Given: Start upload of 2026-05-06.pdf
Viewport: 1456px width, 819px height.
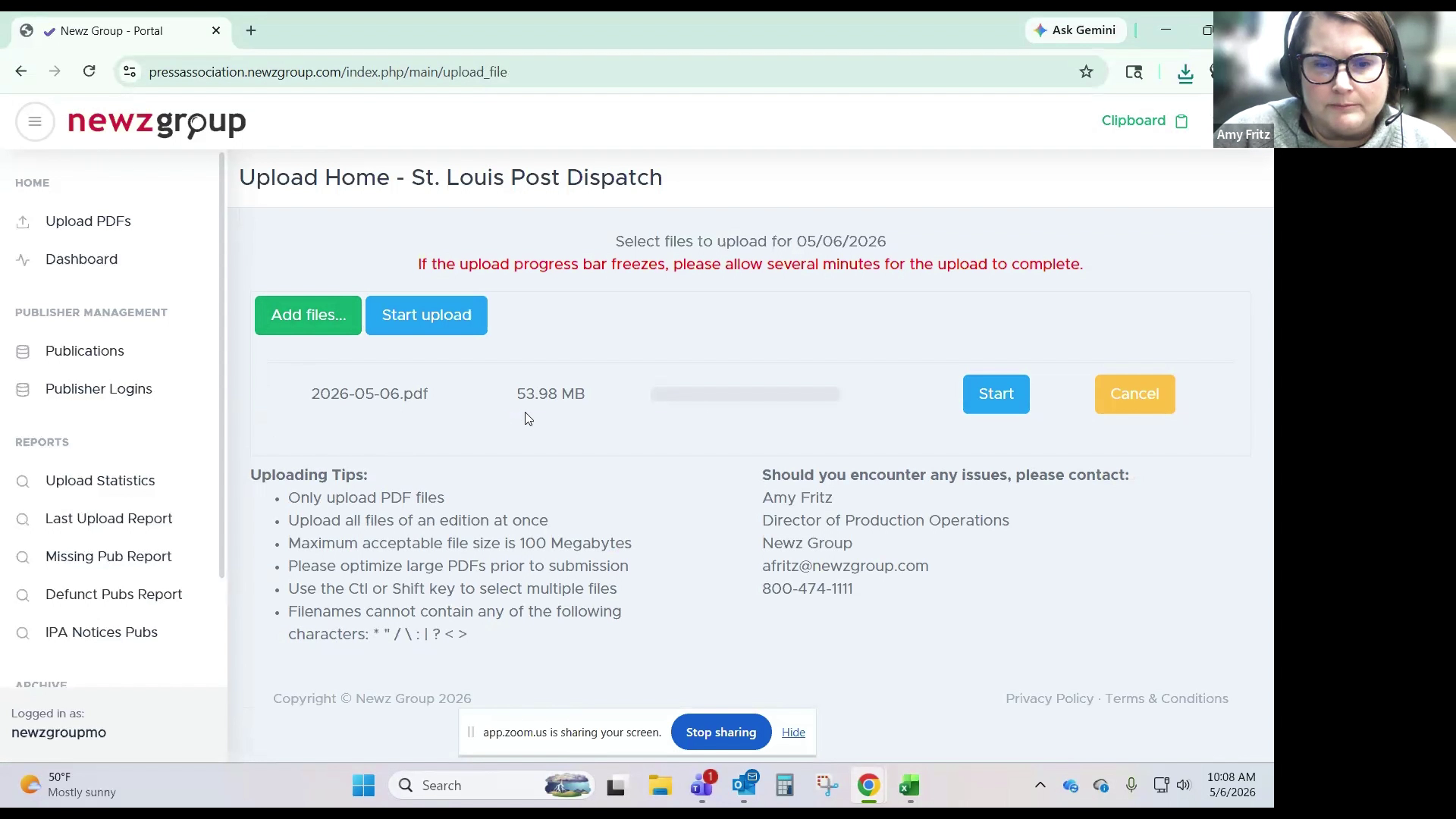Looking at the screenshot, I should [996, 394].
